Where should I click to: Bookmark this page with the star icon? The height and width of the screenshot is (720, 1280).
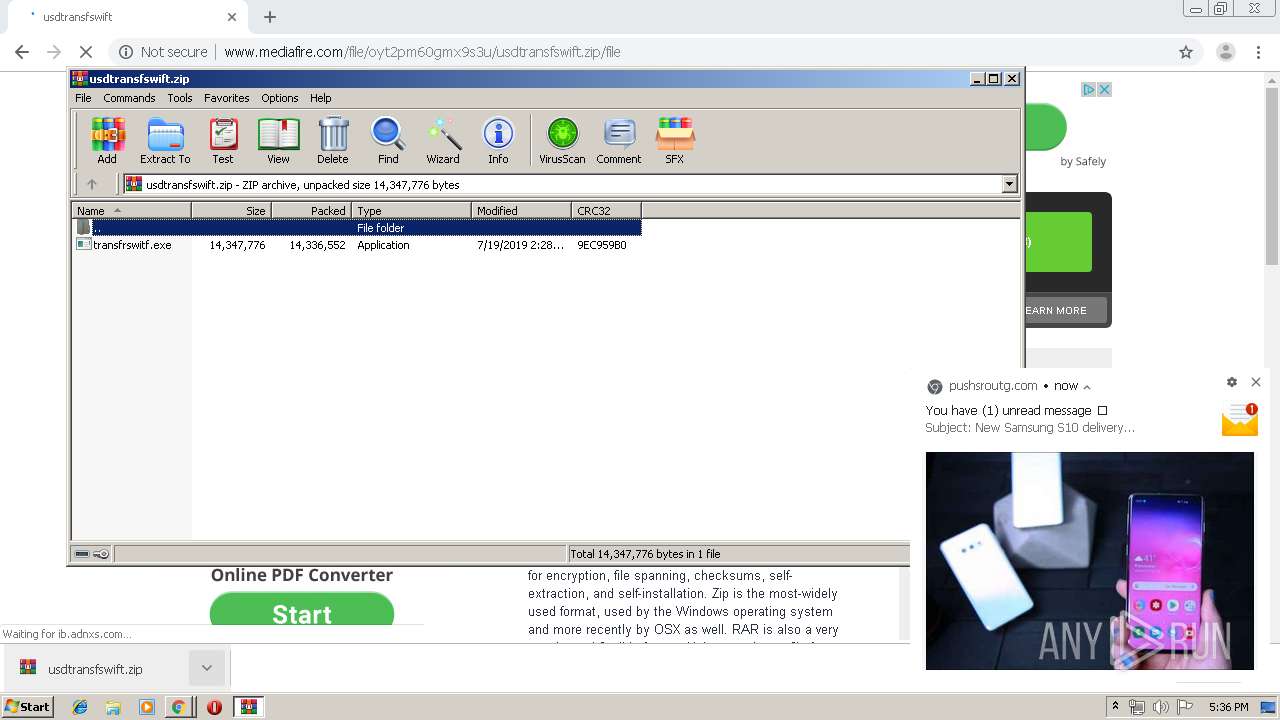point(1186,52)
